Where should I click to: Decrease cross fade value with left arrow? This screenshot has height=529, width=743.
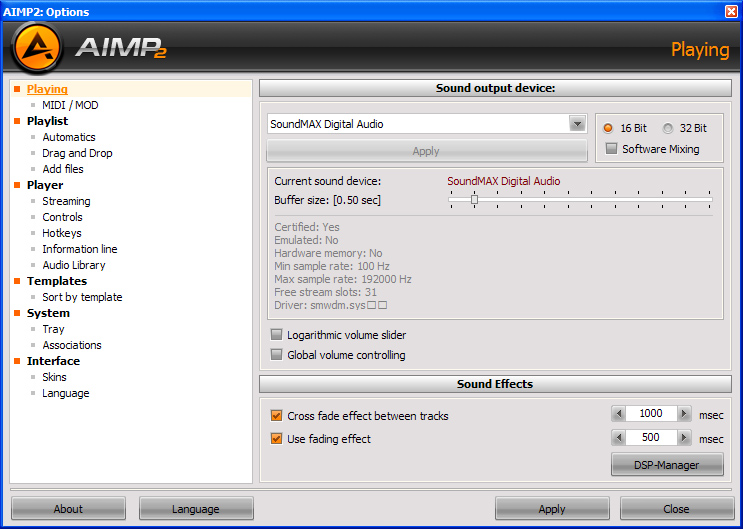[x=618, y=414]
